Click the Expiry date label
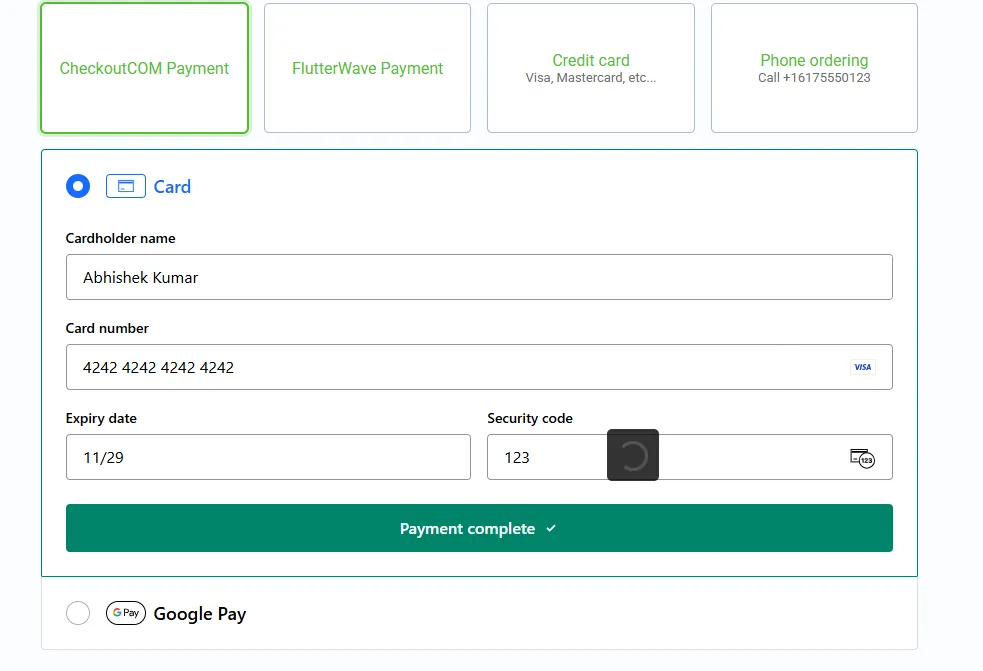Screen dimensions: 983x671 (101, 418)
